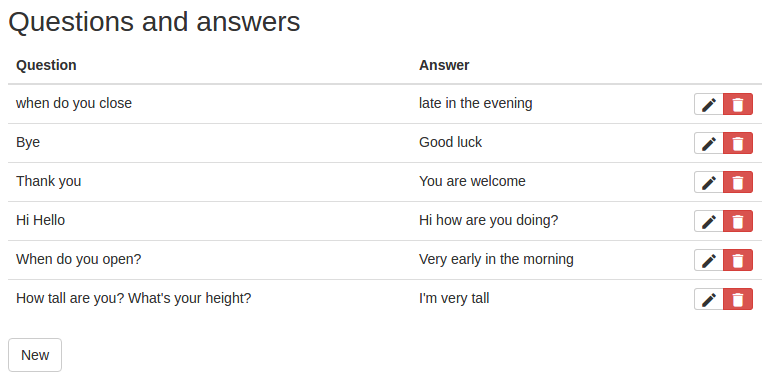Viewport: 771px width, 390px height.
Task: Edit the "Hi Hello" question
Action: [x=709, y=221]
